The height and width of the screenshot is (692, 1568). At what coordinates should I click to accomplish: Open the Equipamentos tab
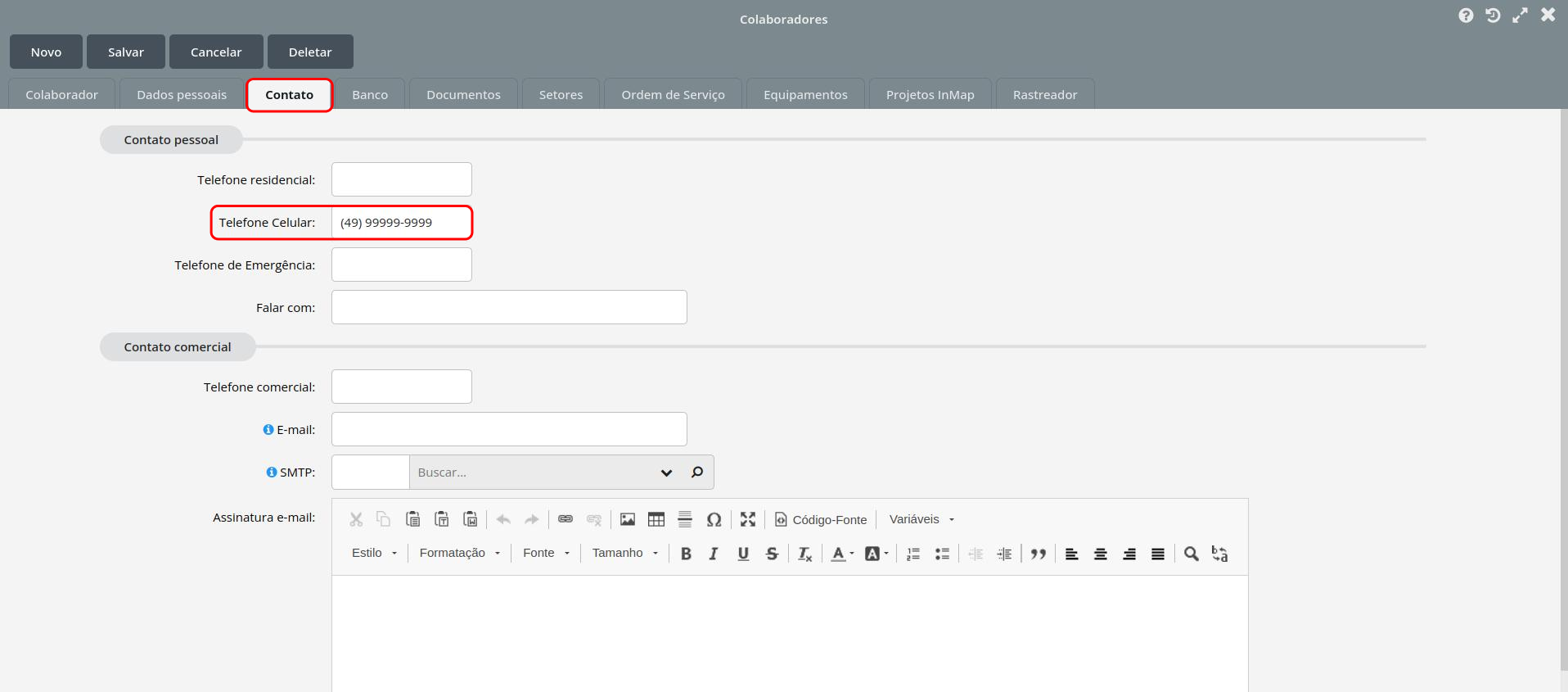[x=805, y=94]
